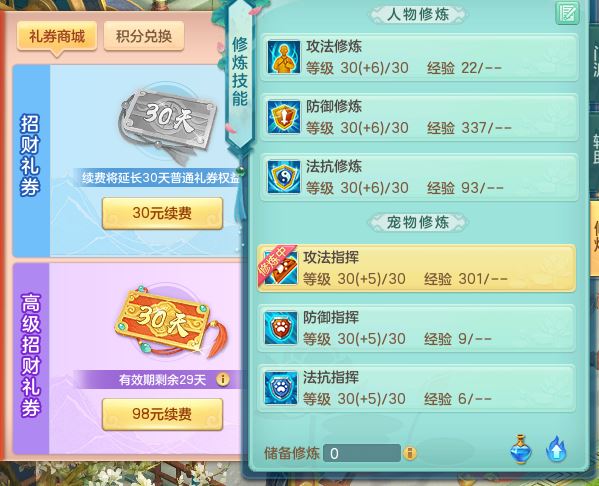Click the blue potion bottle icon

[x=521, y=449]
